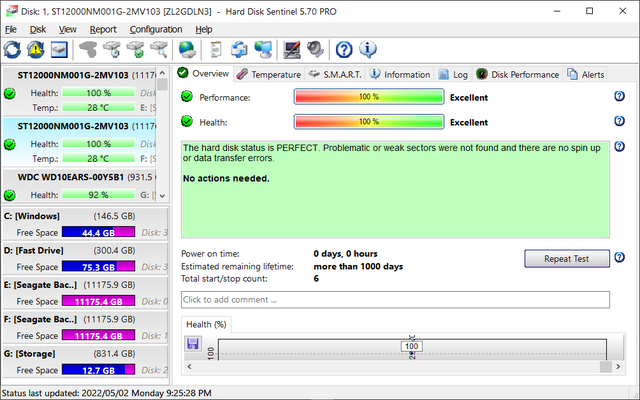This screenshot has height=400, width=640.
Task: Click the globe icon in the toolbar
Action: pyautogui.click(x=186, y=49)
